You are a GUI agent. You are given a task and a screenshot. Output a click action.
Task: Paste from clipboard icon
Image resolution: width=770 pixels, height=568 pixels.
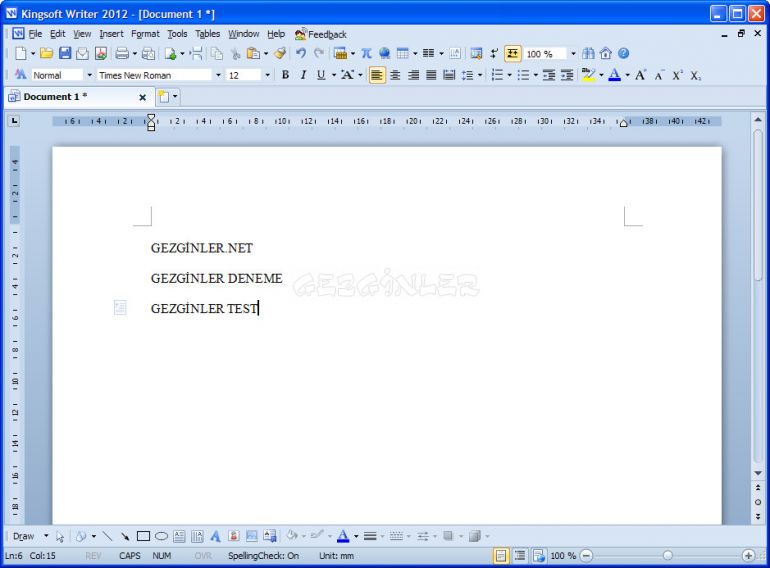pos(253,54)
